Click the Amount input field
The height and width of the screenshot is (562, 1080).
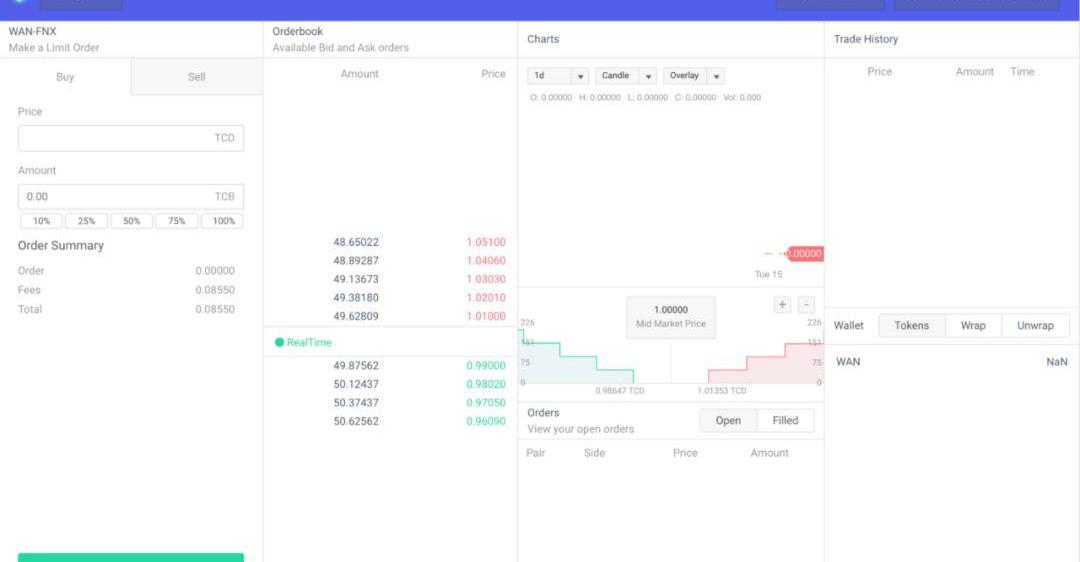(115, 197)
